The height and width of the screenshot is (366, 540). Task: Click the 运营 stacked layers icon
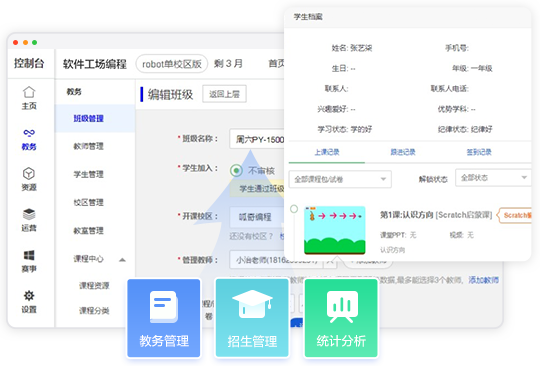(29, 214)
